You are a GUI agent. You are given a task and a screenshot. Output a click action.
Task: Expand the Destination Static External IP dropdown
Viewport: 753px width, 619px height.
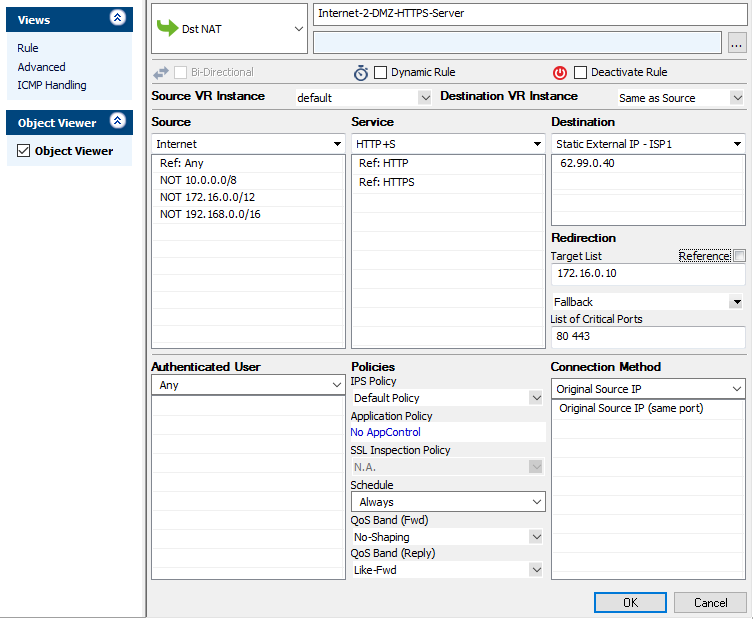pos(648,144)
